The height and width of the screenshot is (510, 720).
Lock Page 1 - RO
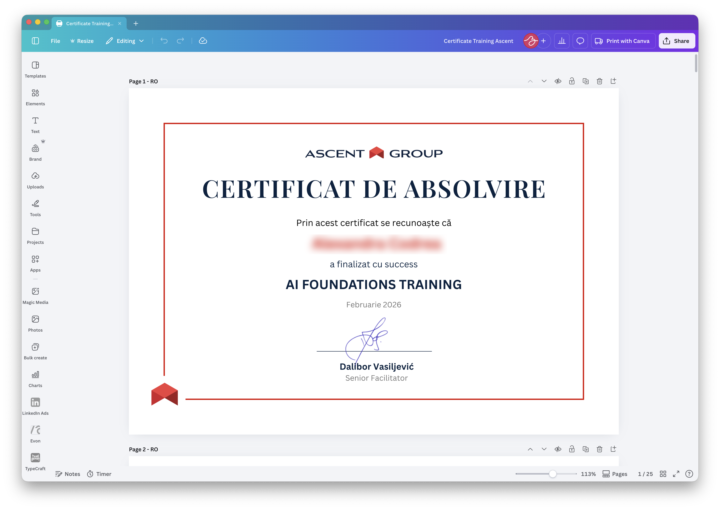pos(572,81)
